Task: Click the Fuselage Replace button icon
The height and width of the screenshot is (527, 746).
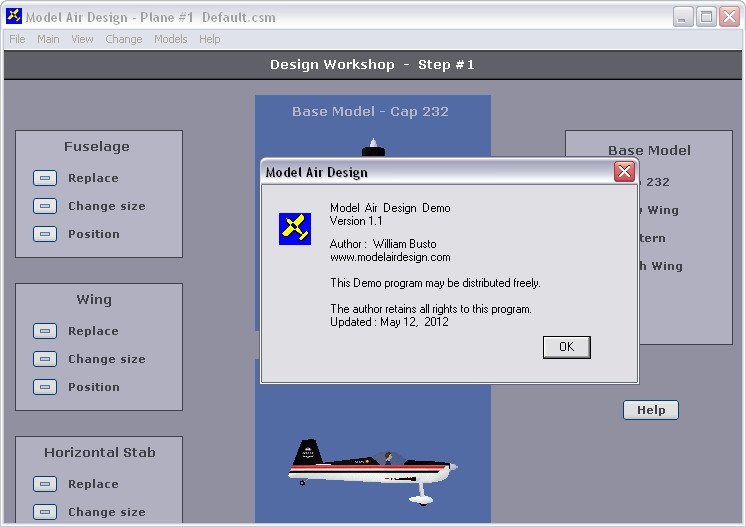Action: click(45, 178)
